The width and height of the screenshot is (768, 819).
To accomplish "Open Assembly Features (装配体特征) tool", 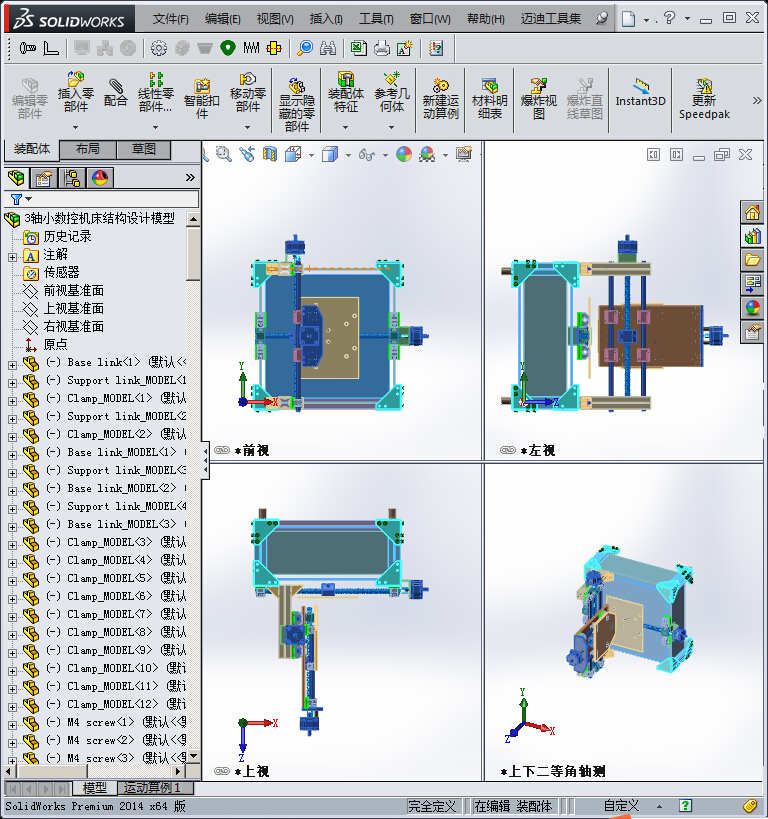I will (345, 92).
